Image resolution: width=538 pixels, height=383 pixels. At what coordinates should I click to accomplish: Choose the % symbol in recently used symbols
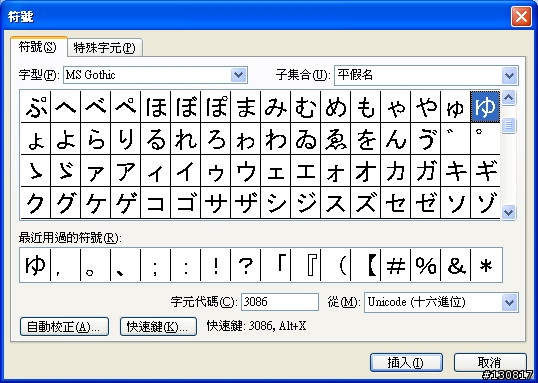(425, 265)
